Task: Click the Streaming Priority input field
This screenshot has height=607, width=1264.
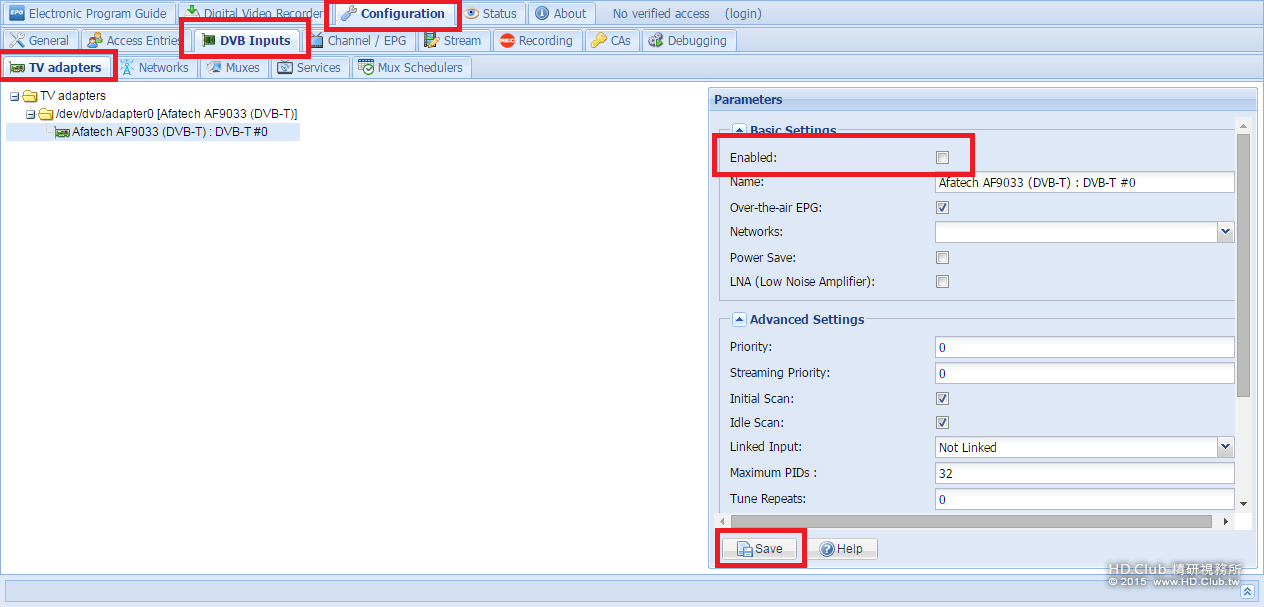Action: [1085, 373]
